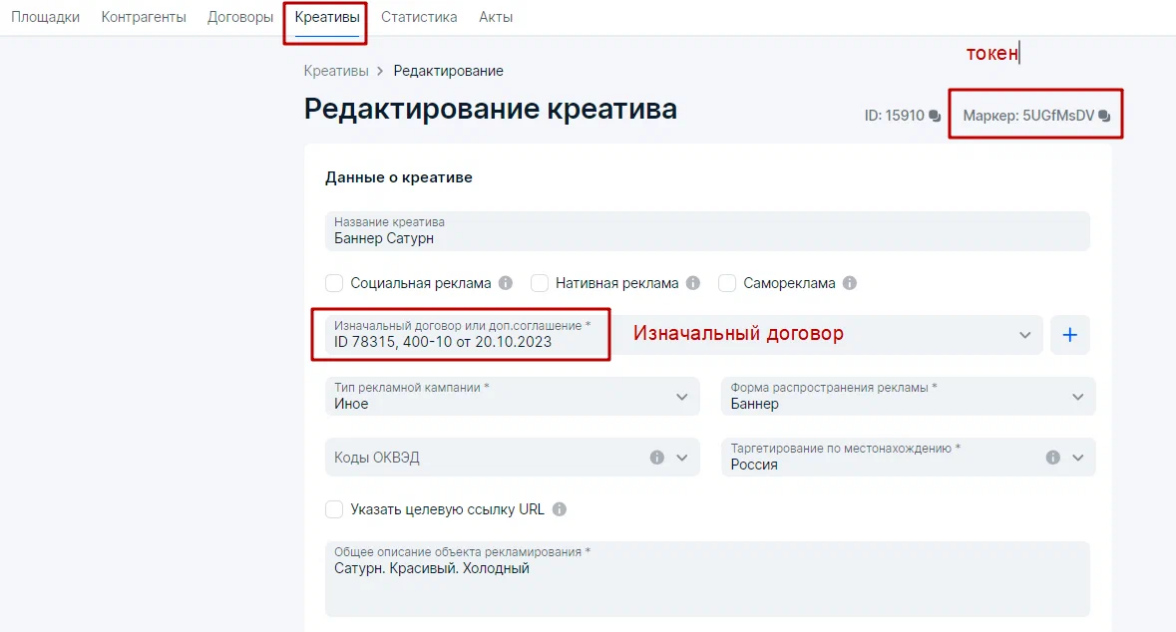This screenshot has height=632, width=1176.
Task: Click the Данные о креативе heading
Action: (x=398, y=178)
